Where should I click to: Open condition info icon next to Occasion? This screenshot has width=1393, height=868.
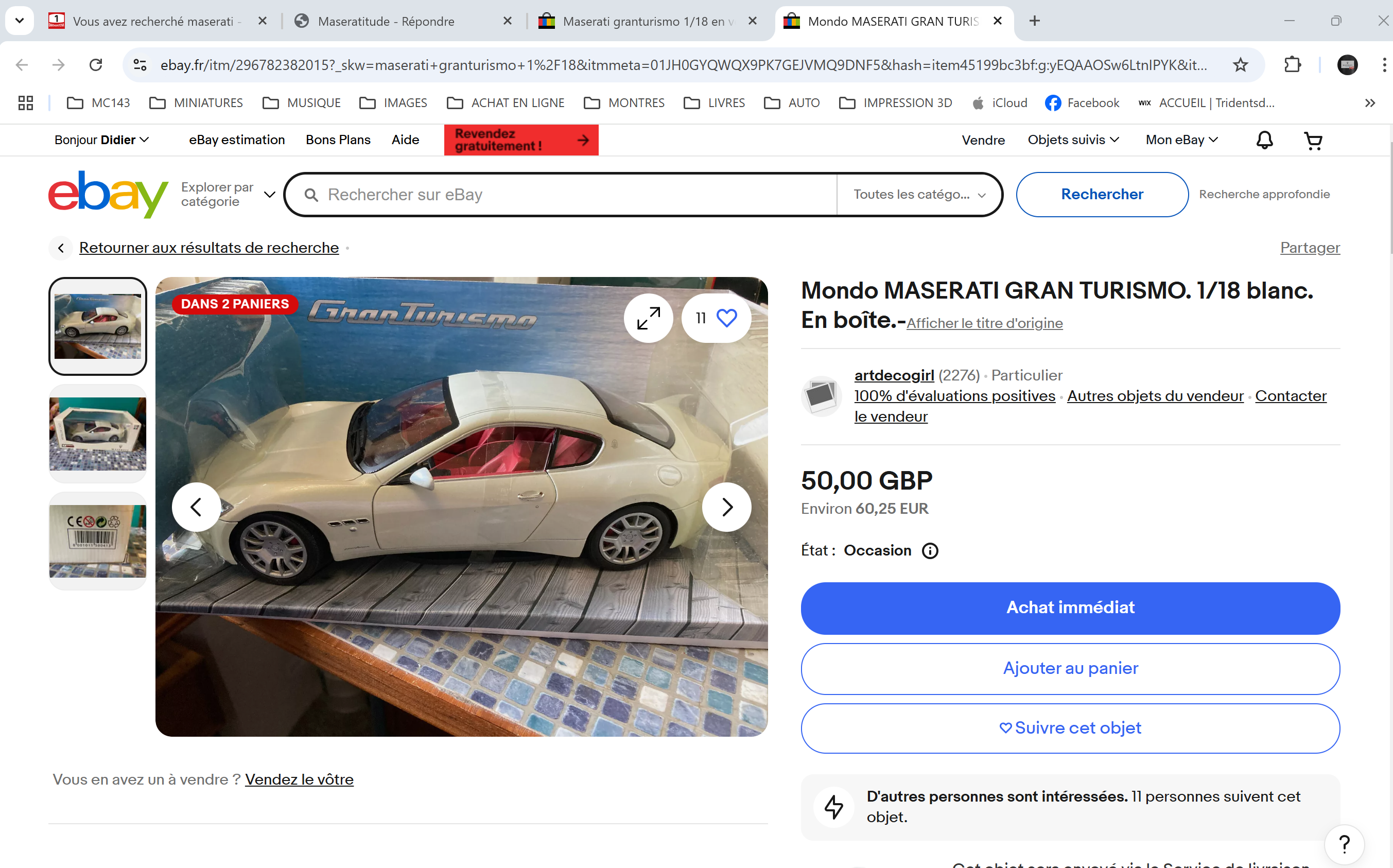(930, 551)
